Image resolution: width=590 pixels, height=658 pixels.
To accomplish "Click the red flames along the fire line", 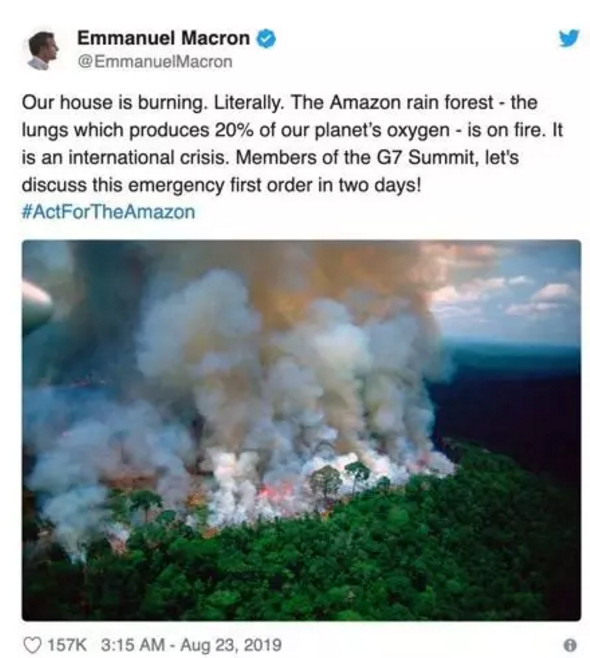I will (x=275, y=492).
